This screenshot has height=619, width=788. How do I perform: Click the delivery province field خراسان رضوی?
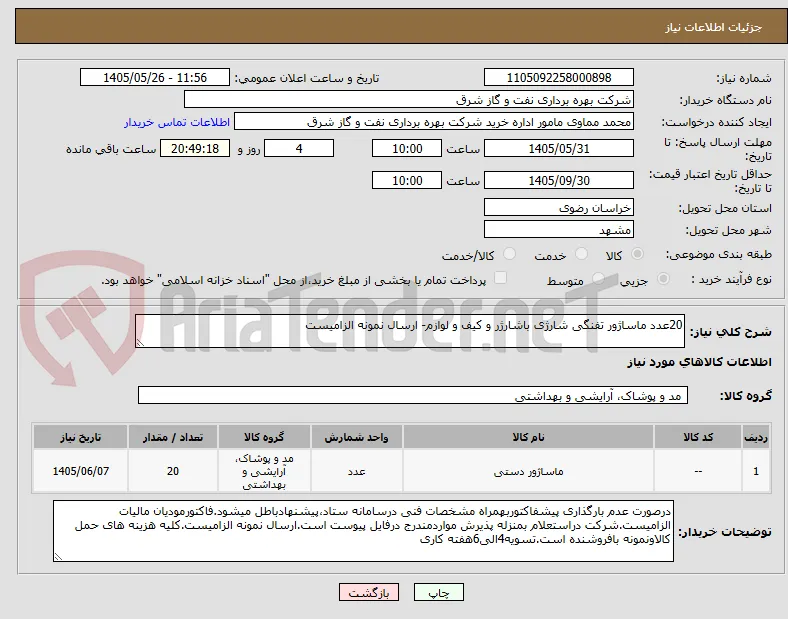tap(559, 208)
